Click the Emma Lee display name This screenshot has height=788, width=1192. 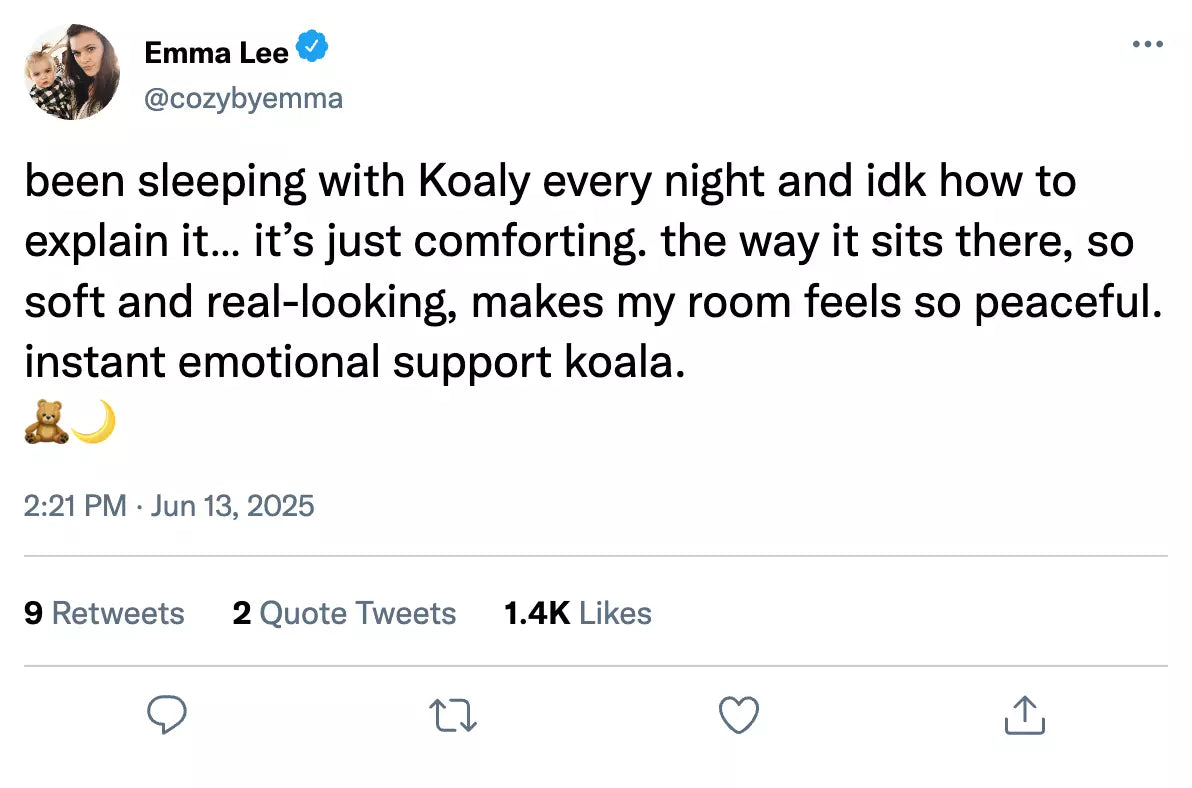(x=216, y=51)
